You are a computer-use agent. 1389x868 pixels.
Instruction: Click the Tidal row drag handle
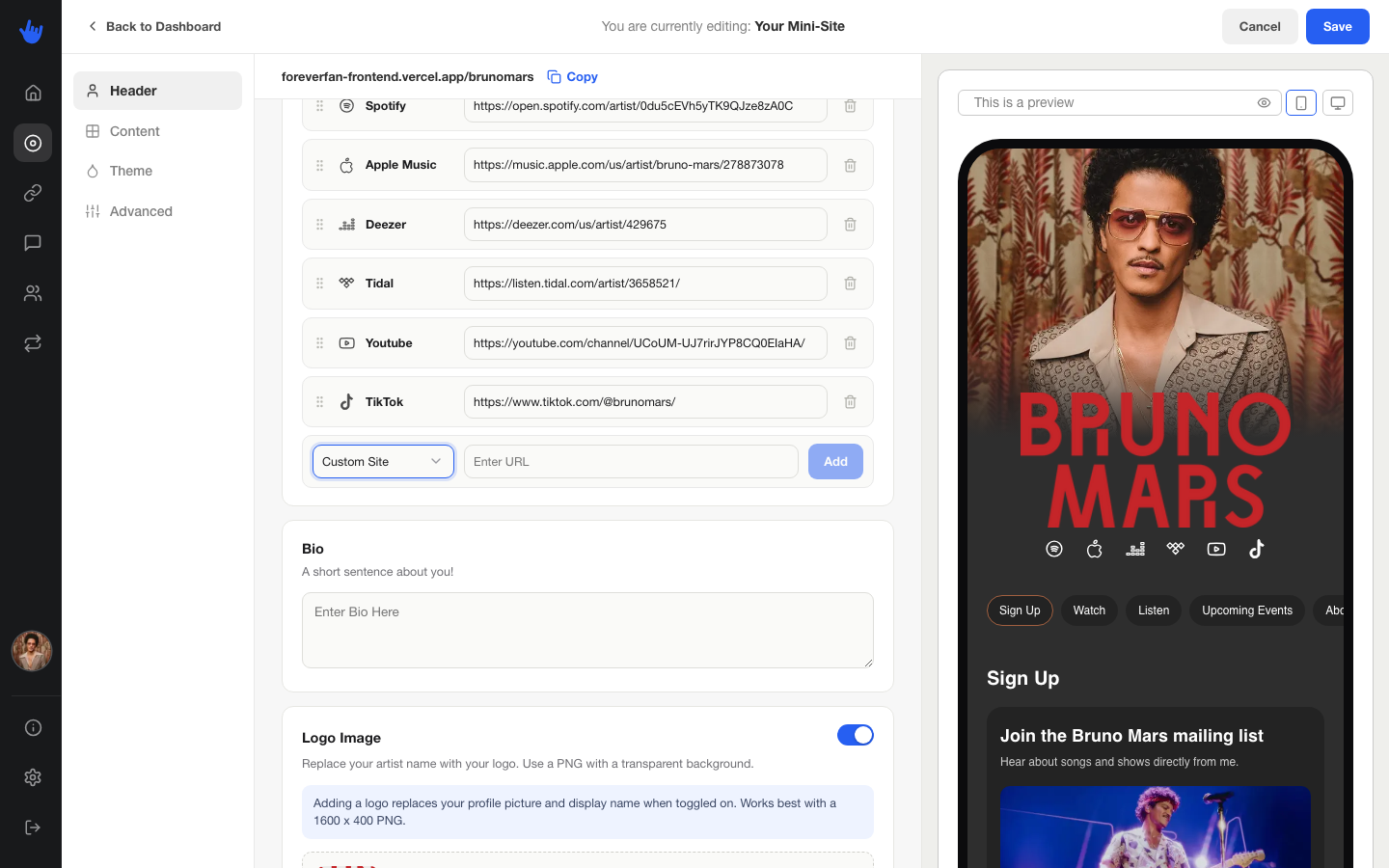[x=320, y=284]
